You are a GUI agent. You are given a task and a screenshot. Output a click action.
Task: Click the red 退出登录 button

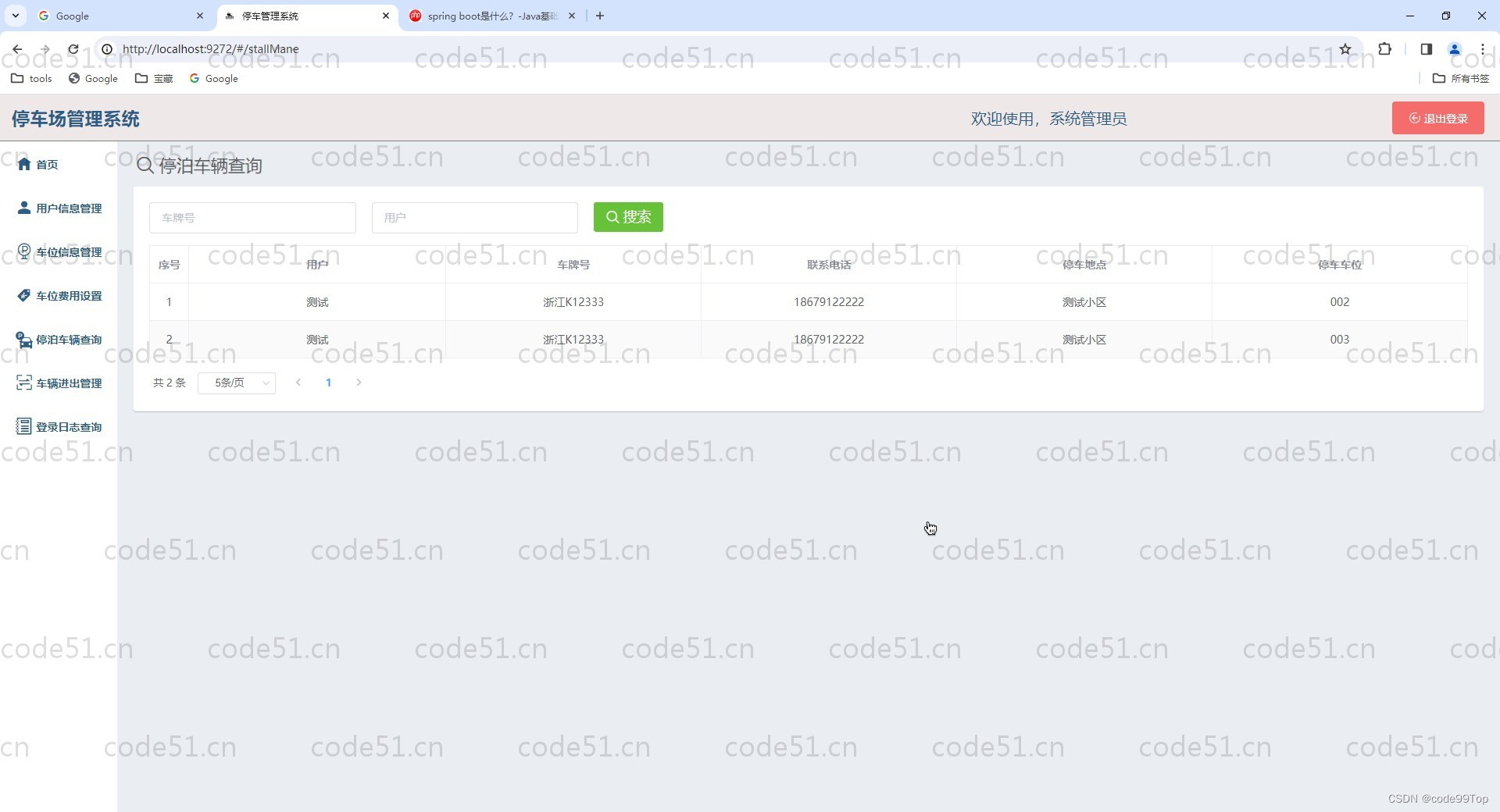click(1437, 118)
